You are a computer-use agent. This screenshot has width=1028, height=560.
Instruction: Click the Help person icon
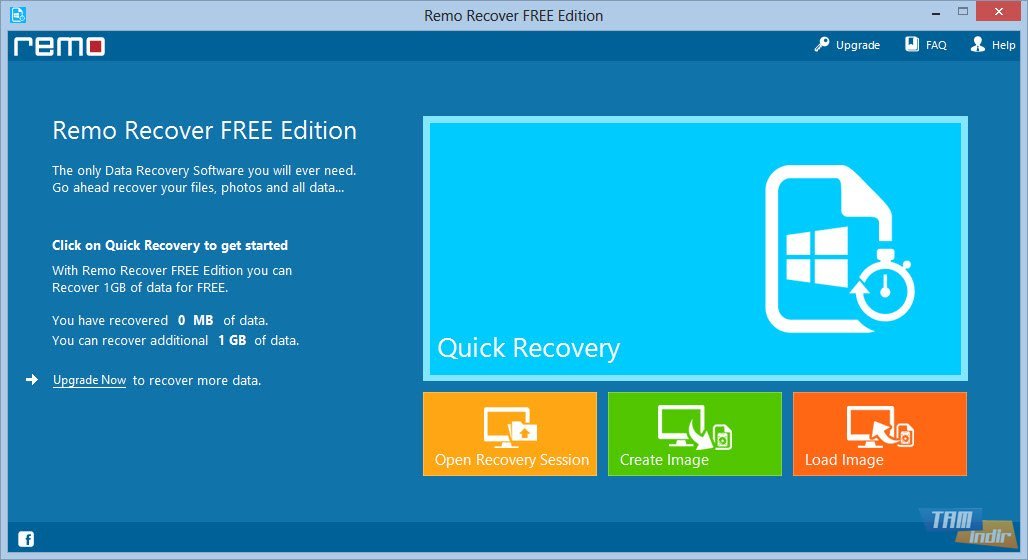point(978,45)
